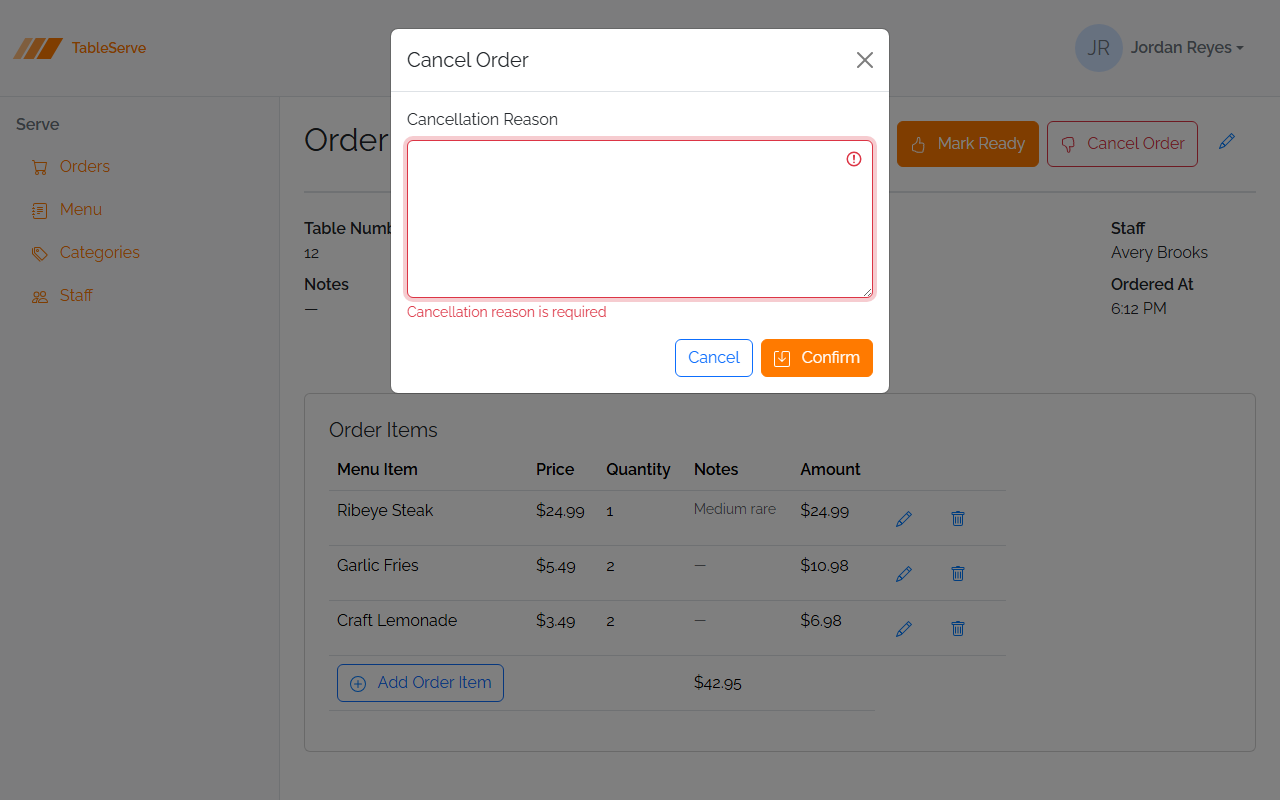Click the $10.98 Garlic Fries amount
Screen dimensions: 1280x800
click(824, 566)
